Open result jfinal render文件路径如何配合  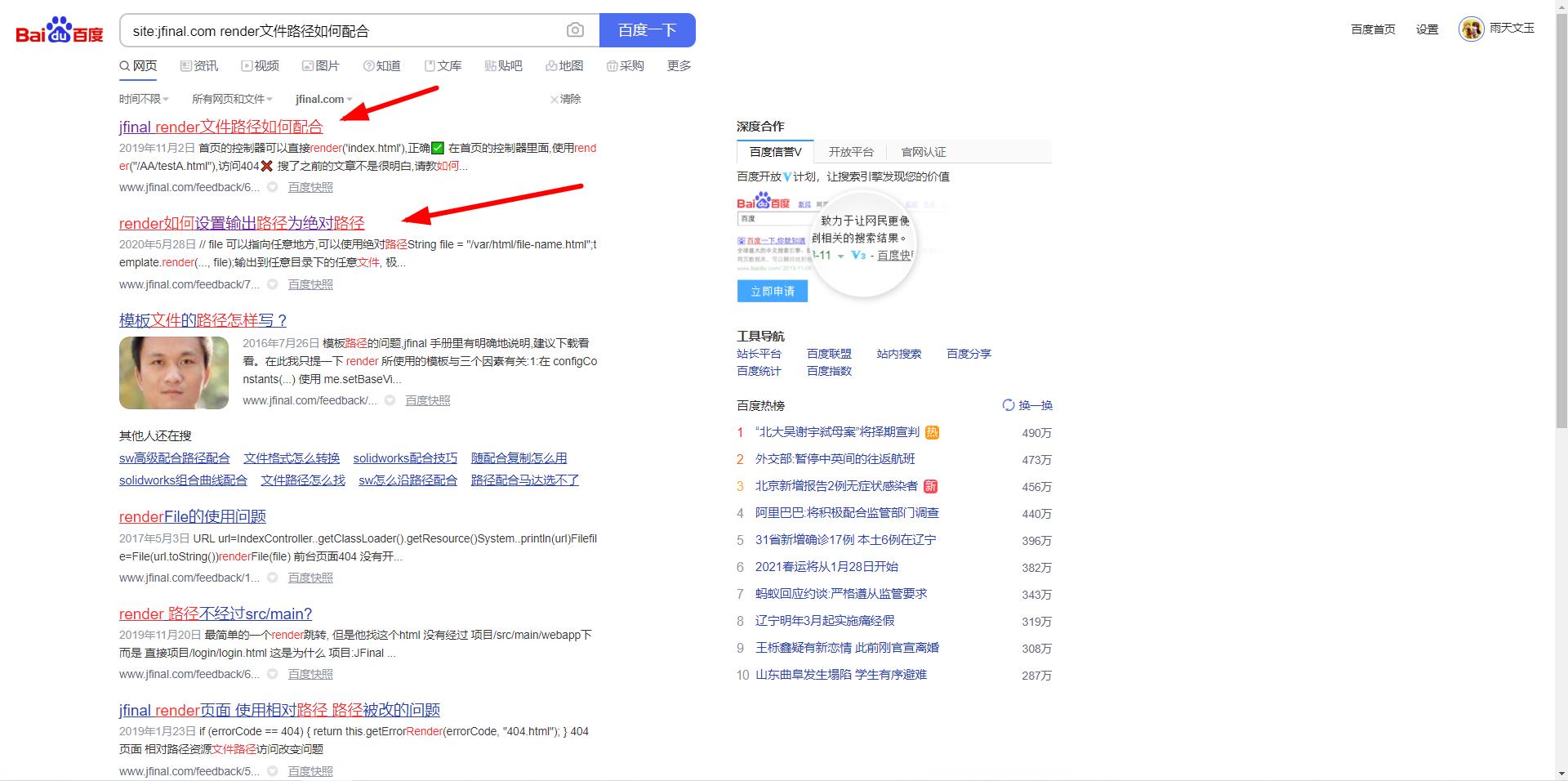click(x=221, y=127)
